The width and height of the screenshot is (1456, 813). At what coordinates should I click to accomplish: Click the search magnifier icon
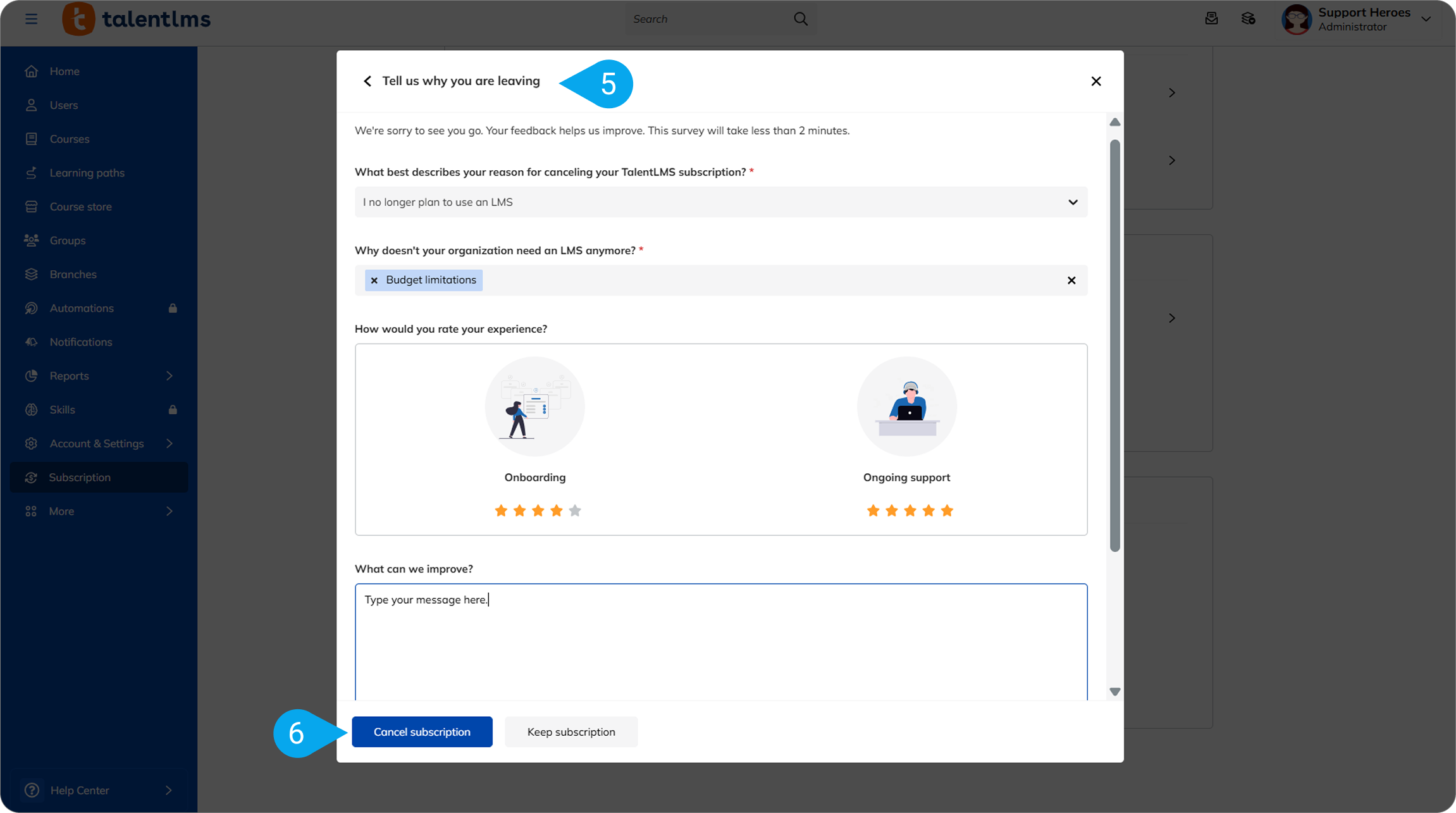[x=801, y=19]
